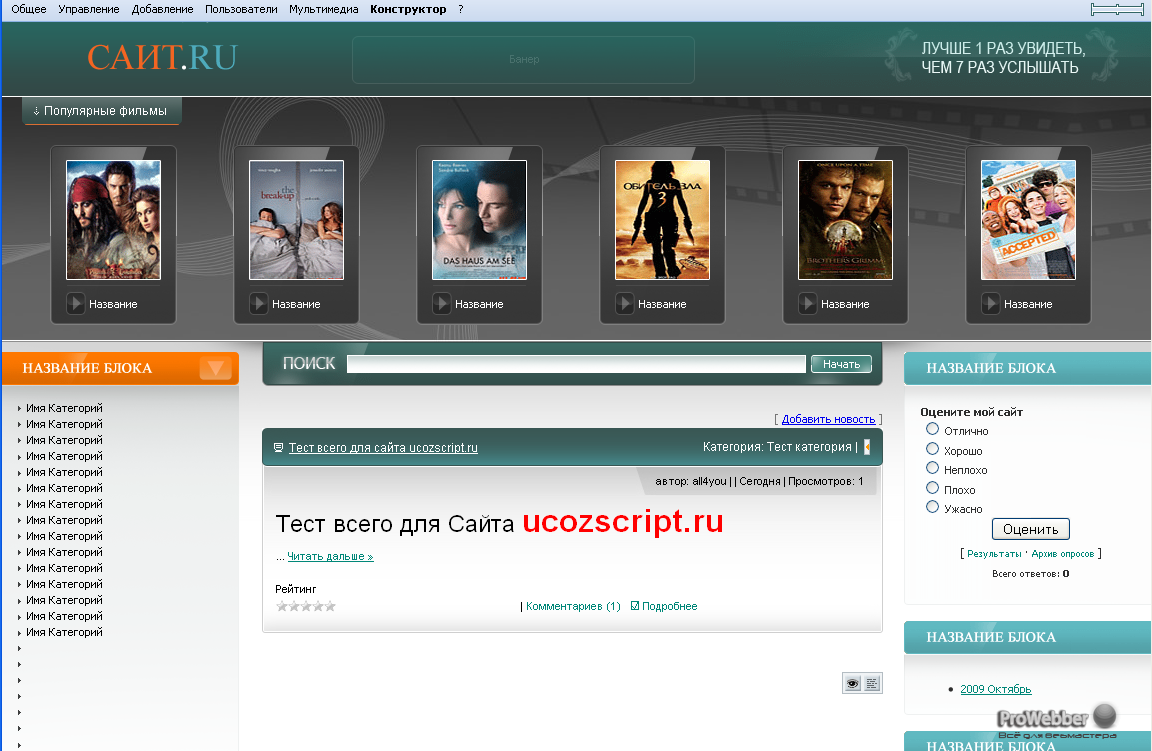
Task: Click into the ПОИСК search field
Action: pos(576,364)
